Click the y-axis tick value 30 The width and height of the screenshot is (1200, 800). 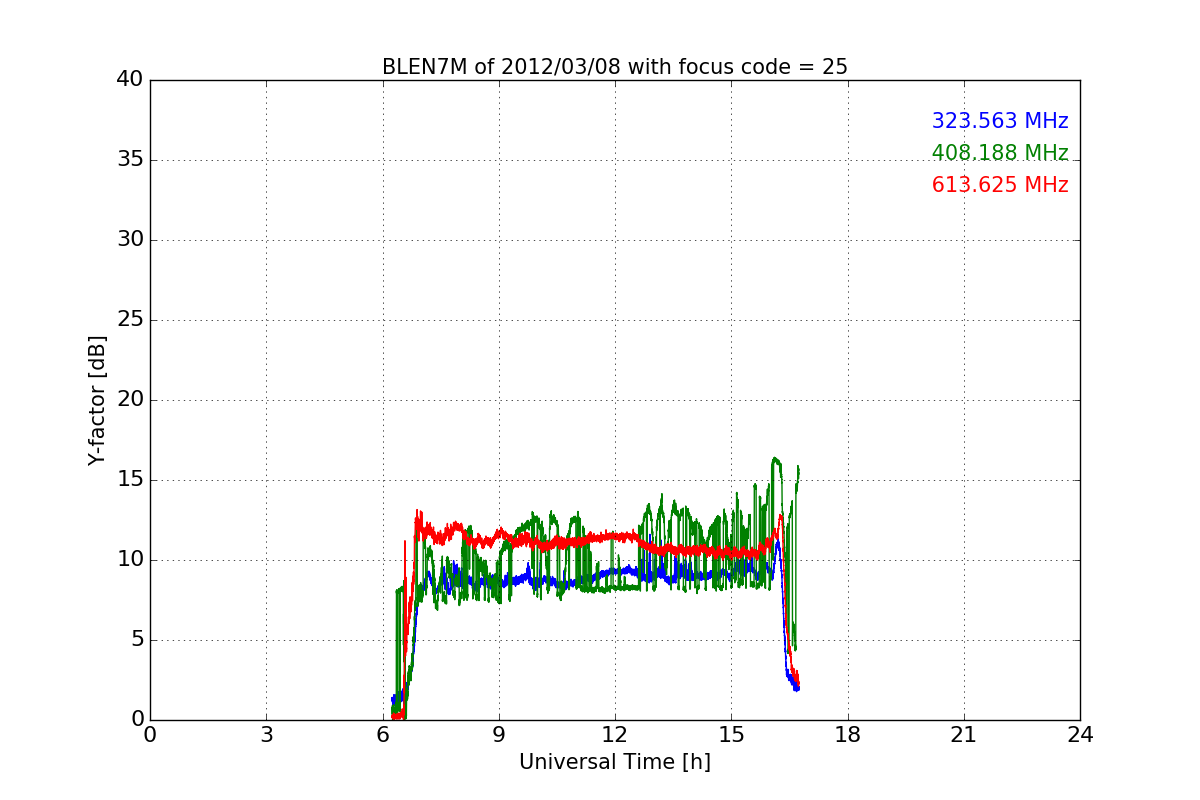[x=130, y=240]
